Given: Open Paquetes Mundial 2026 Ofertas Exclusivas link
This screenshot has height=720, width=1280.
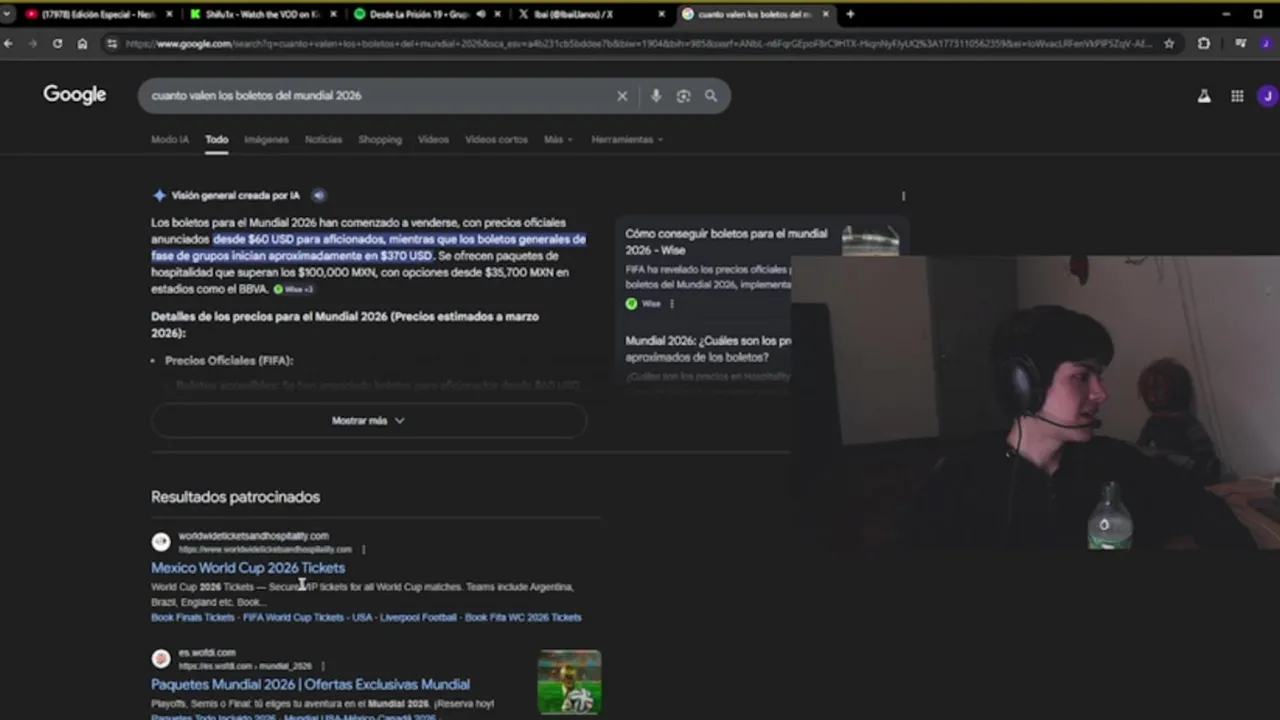Looking at the screenshot, I should [x=310, y=685].
